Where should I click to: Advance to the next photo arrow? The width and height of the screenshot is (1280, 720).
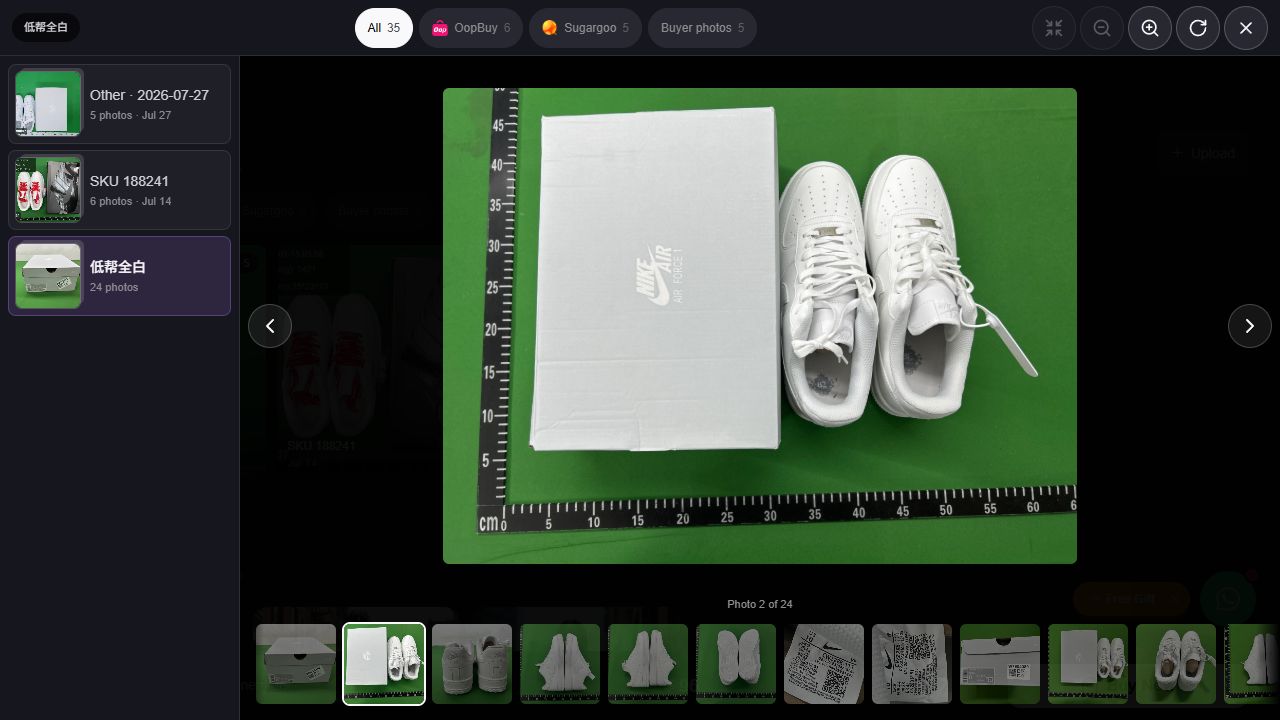point(1250,326)
